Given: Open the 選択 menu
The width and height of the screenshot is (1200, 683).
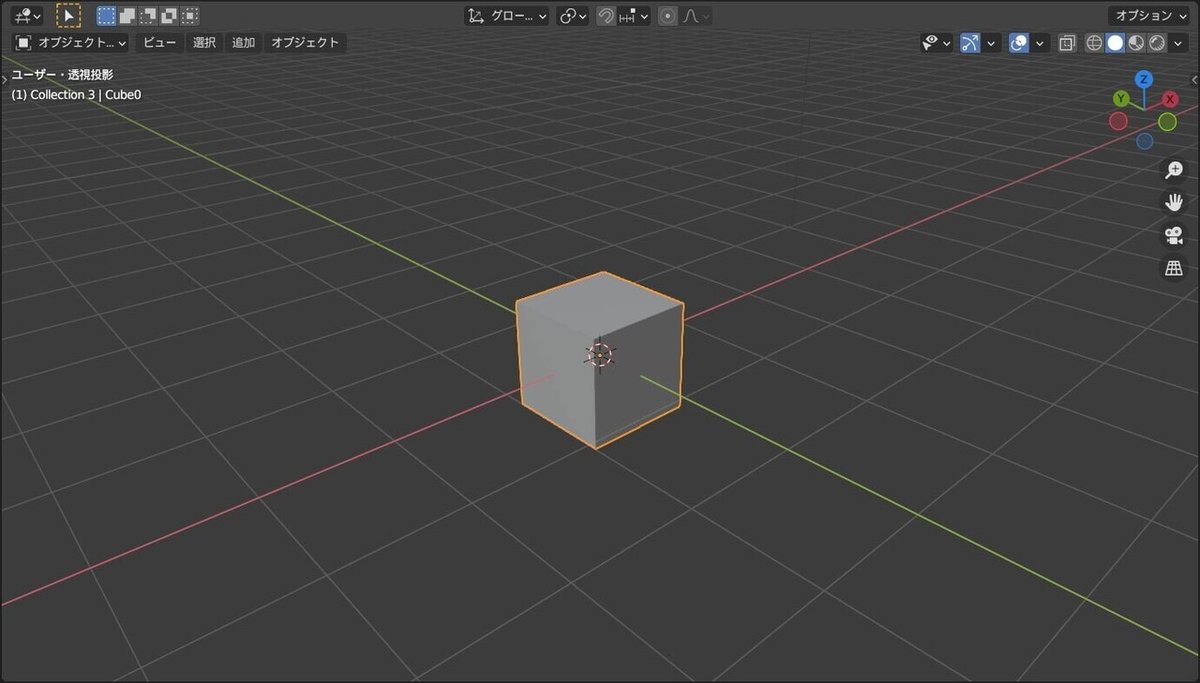Looking at the screenshot, I should [x=204, y=43].
